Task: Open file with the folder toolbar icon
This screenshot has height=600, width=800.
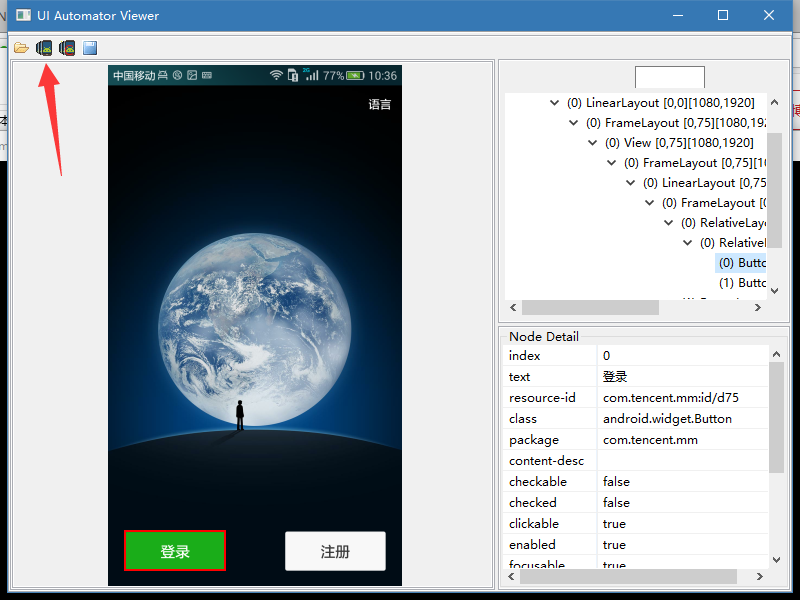Action: point(21,48)
